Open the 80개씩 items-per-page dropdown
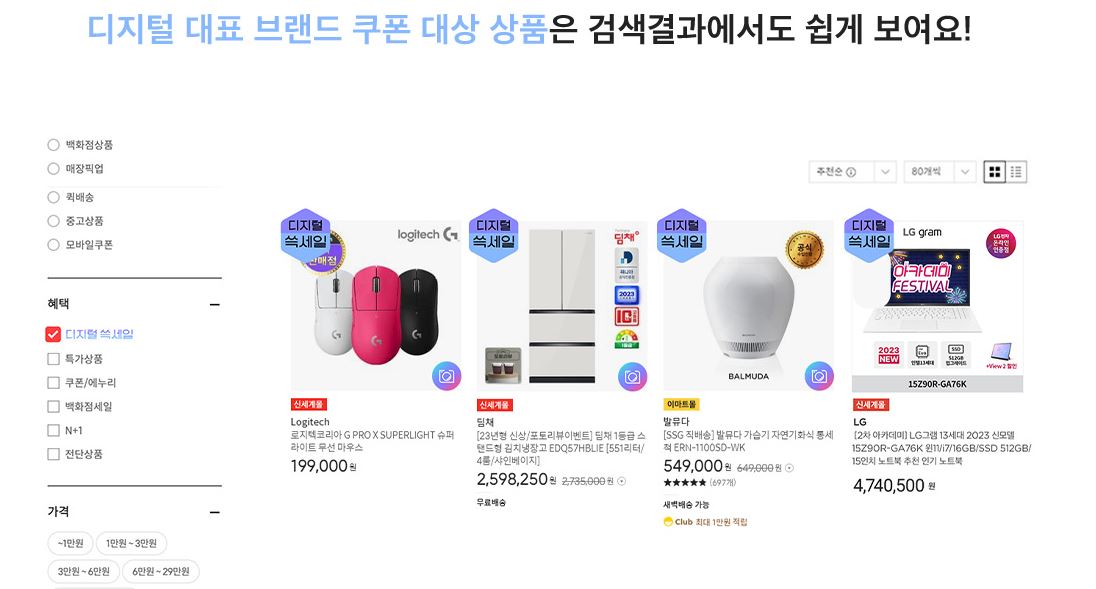The height and width of the screenshot is (589, 1096). click(x=939, y=172)
